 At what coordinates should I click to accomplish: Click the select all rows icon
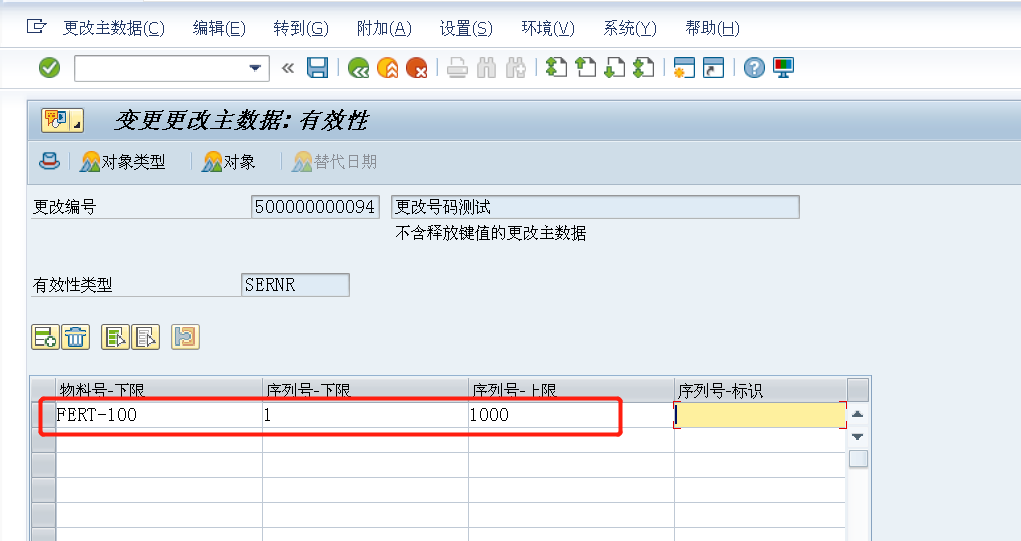point(115,337)
